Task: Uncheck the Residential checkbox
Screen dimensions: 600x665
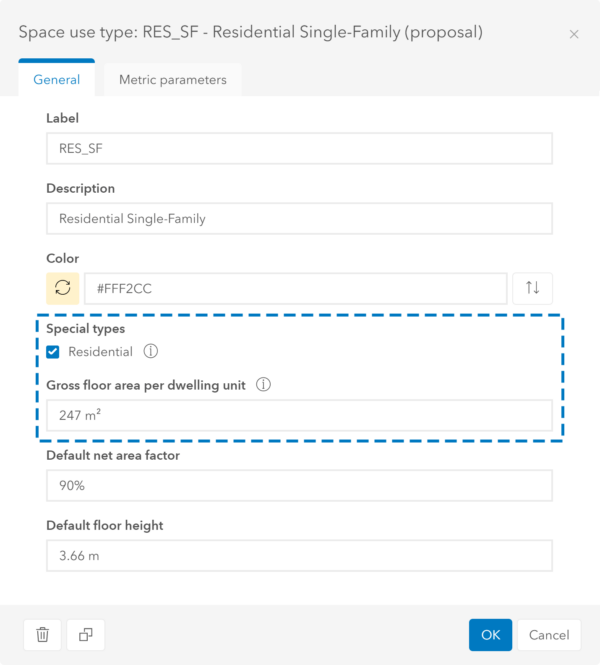Action: pos(53,352)
